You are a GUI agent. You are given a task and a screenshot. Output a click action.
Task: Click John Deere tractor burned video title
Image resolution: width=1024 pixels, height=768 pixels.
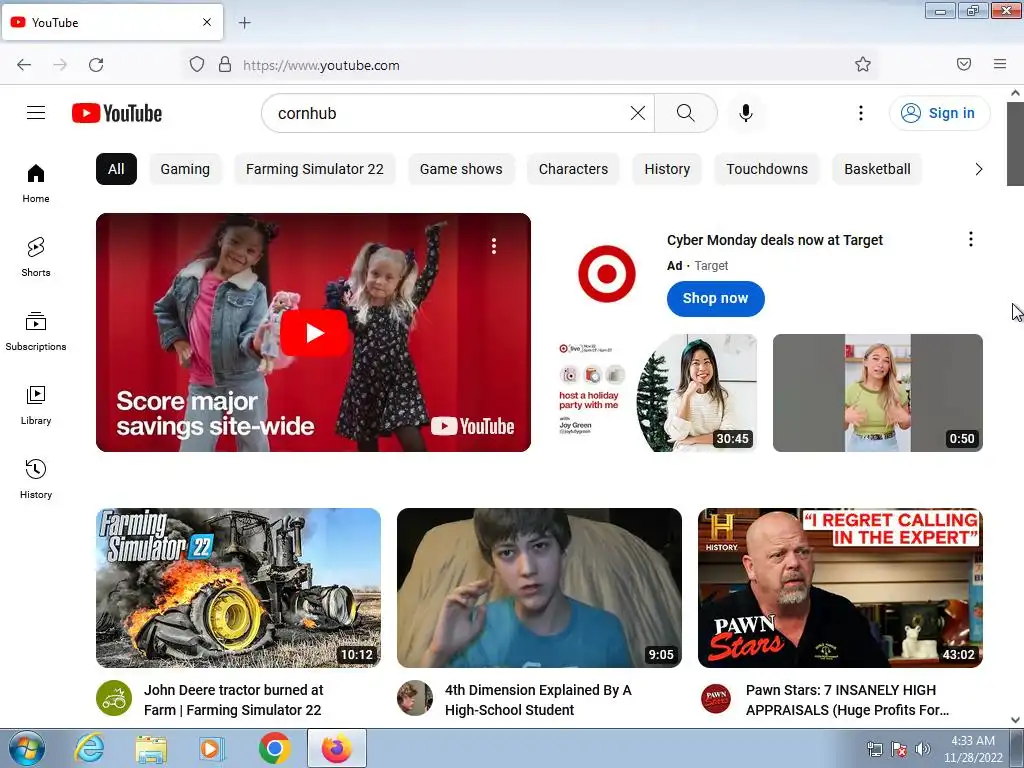click(x=234, y=700)
